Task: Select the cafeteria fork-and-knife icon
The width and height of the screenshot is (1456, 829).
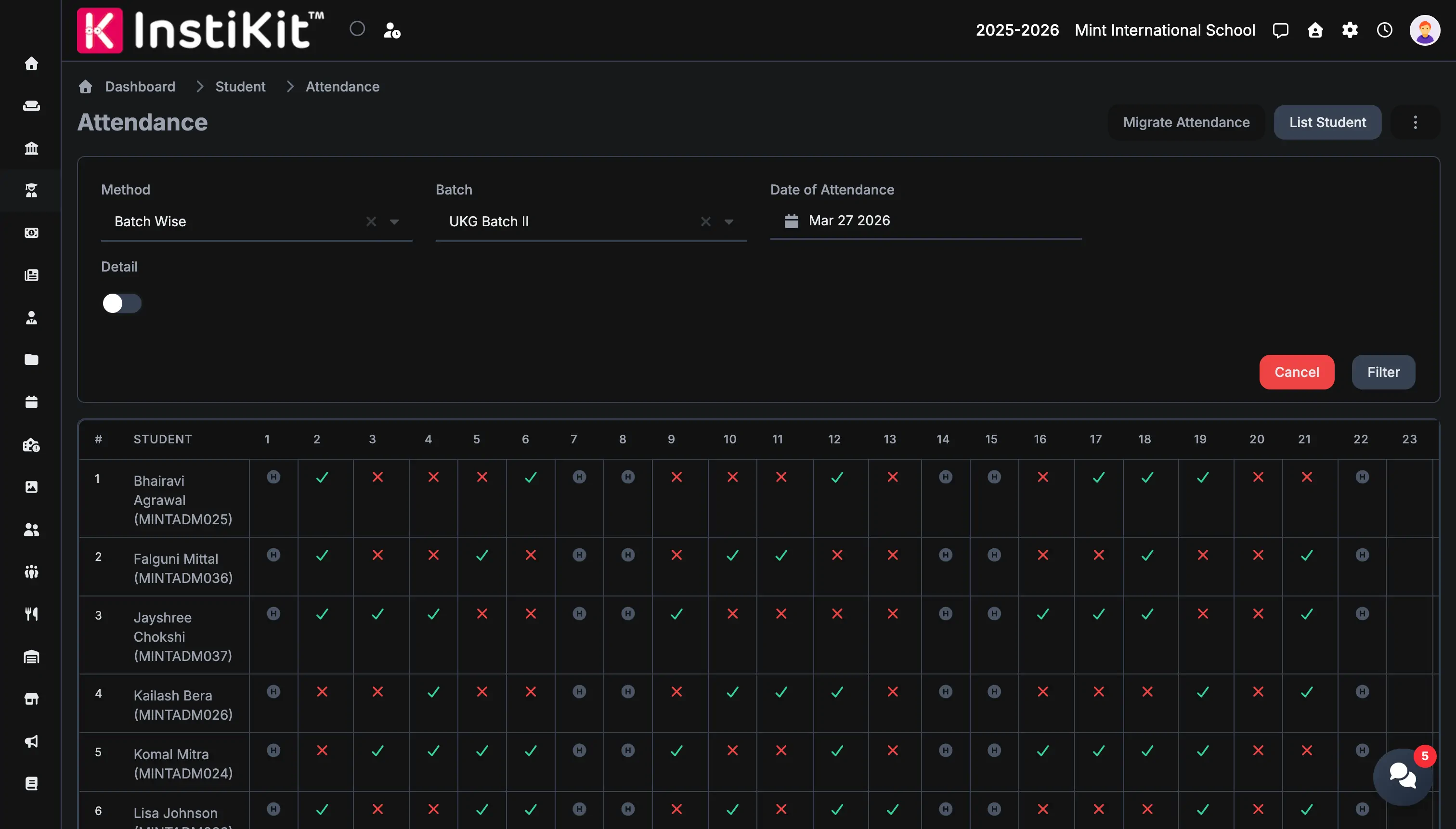Action: [31, 614]
